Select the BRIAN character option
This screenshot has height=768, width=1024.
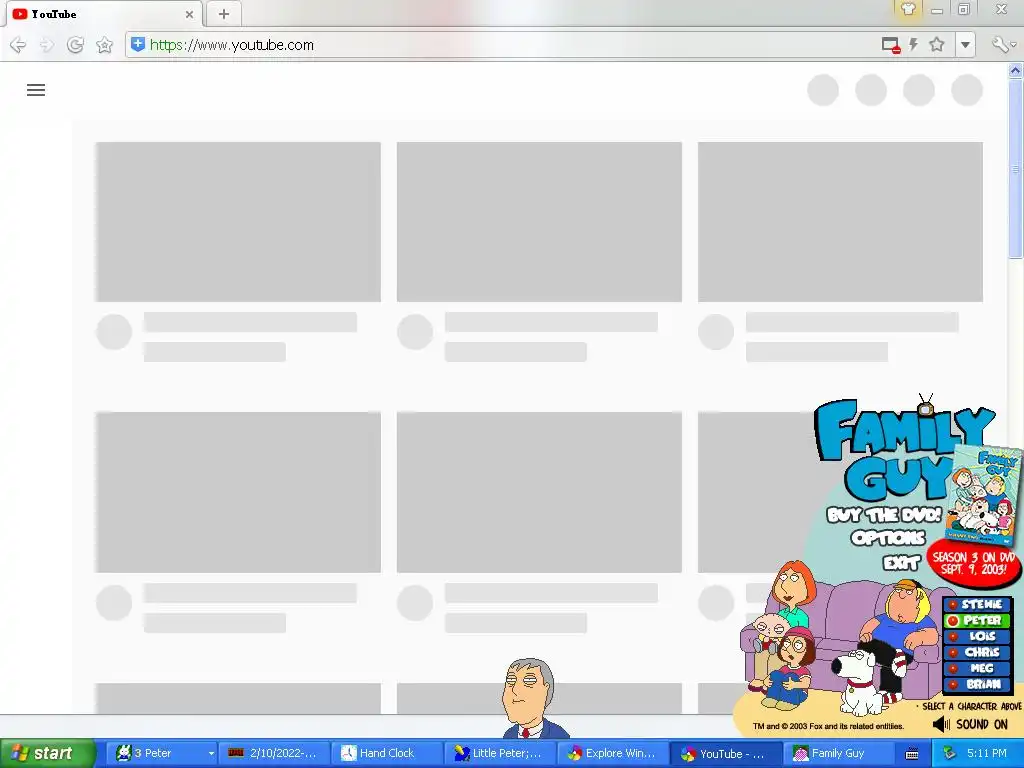pos(977,684)
